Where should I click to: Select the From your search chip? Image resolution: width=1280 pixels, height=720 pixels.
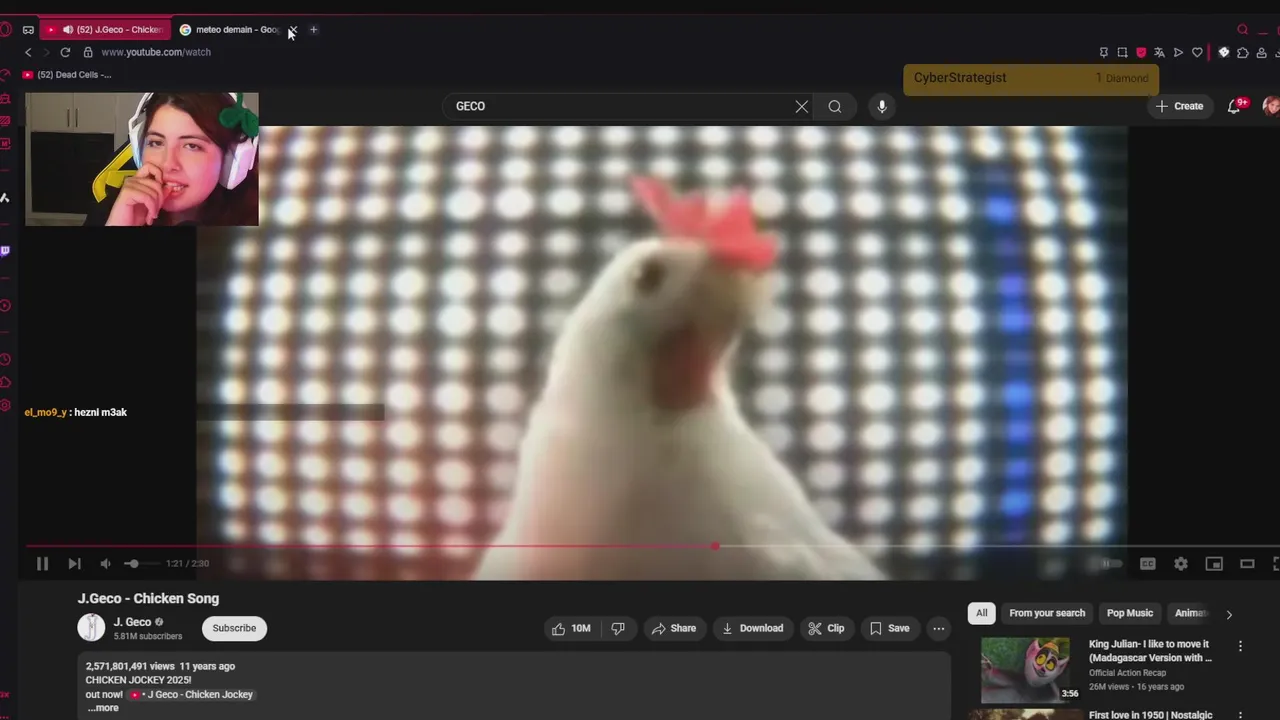(1047, 613)
